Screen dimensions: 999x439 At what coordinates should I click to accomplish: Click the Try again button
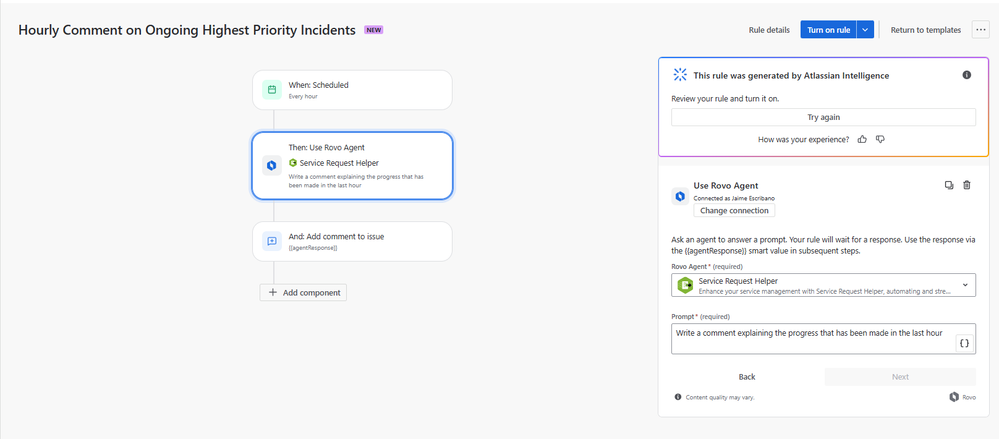(823, 117)
